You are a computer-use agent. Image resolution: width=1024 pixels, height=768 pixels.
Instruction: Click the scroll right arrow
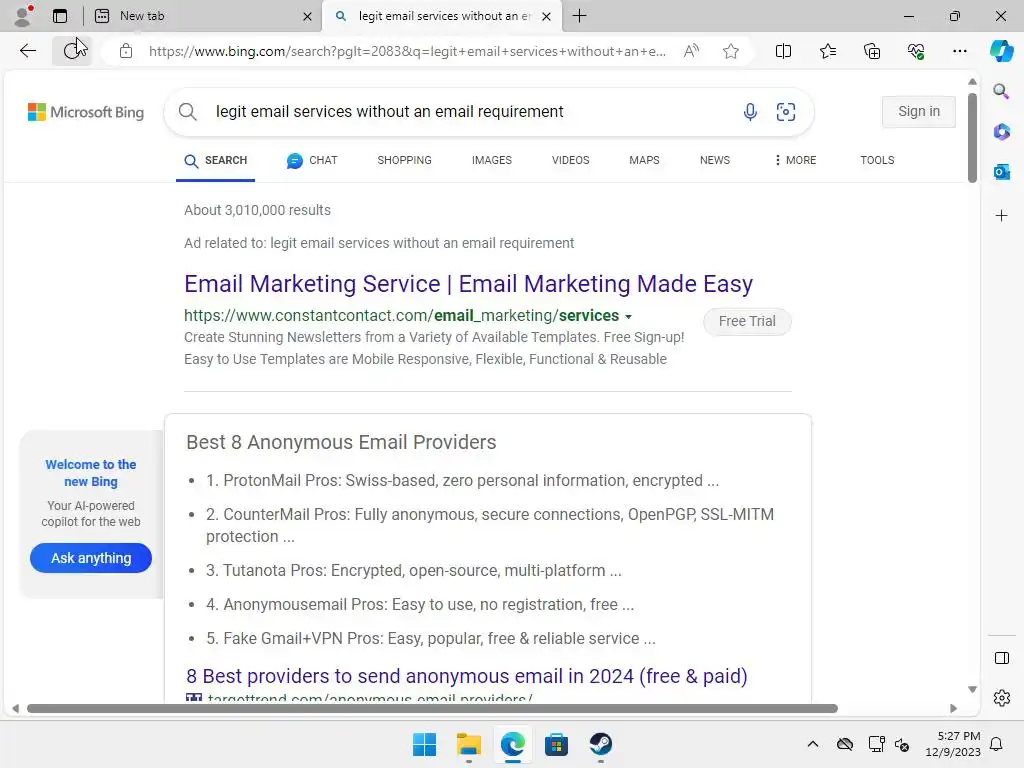(953, 709)
